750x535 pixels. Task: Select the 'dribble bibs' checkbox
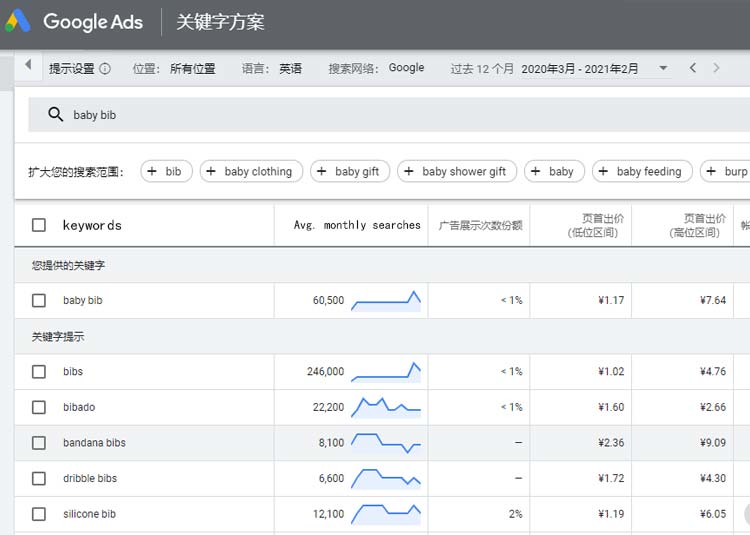39,479
